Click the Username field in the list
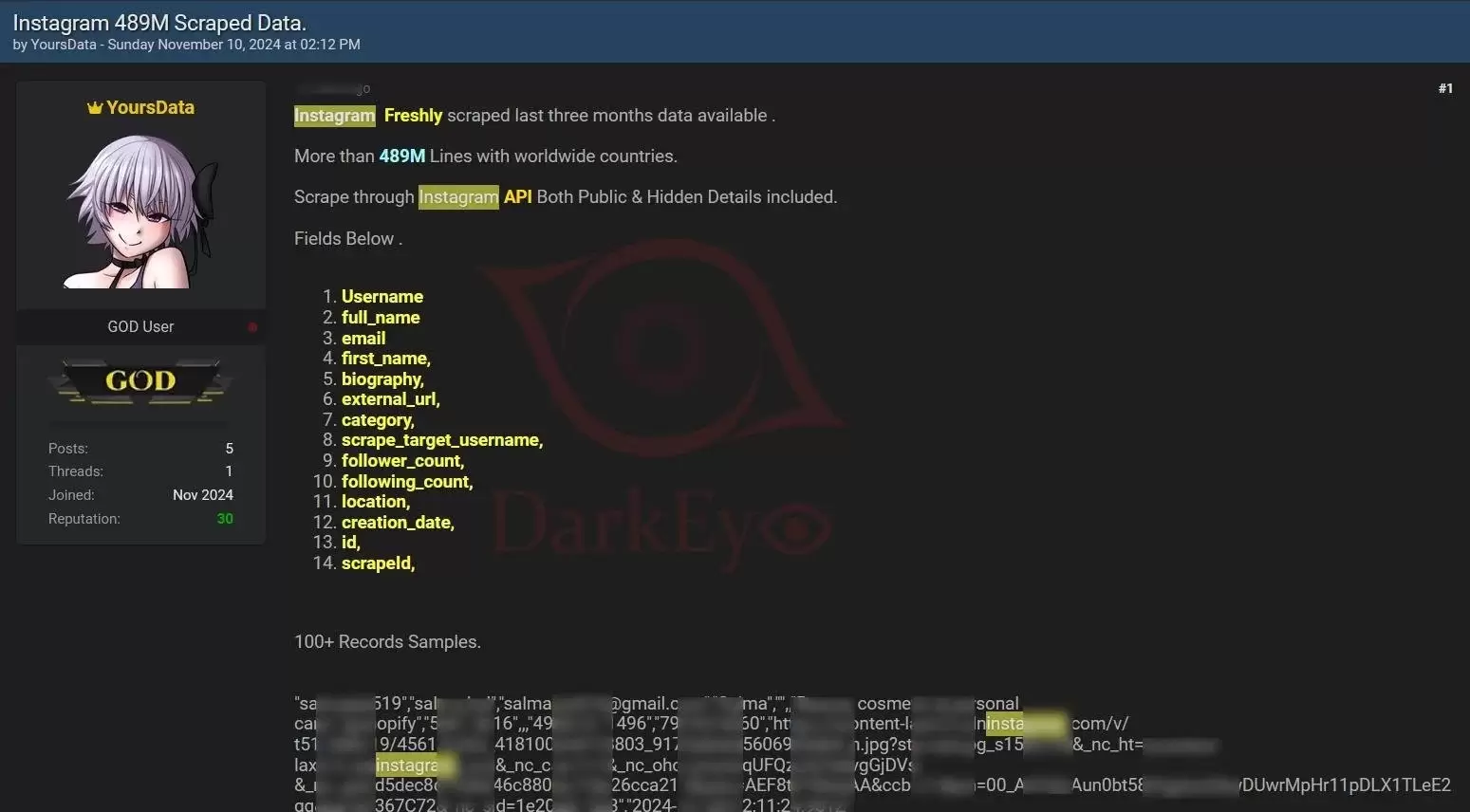1470x812 pixels. click(381, 296)
